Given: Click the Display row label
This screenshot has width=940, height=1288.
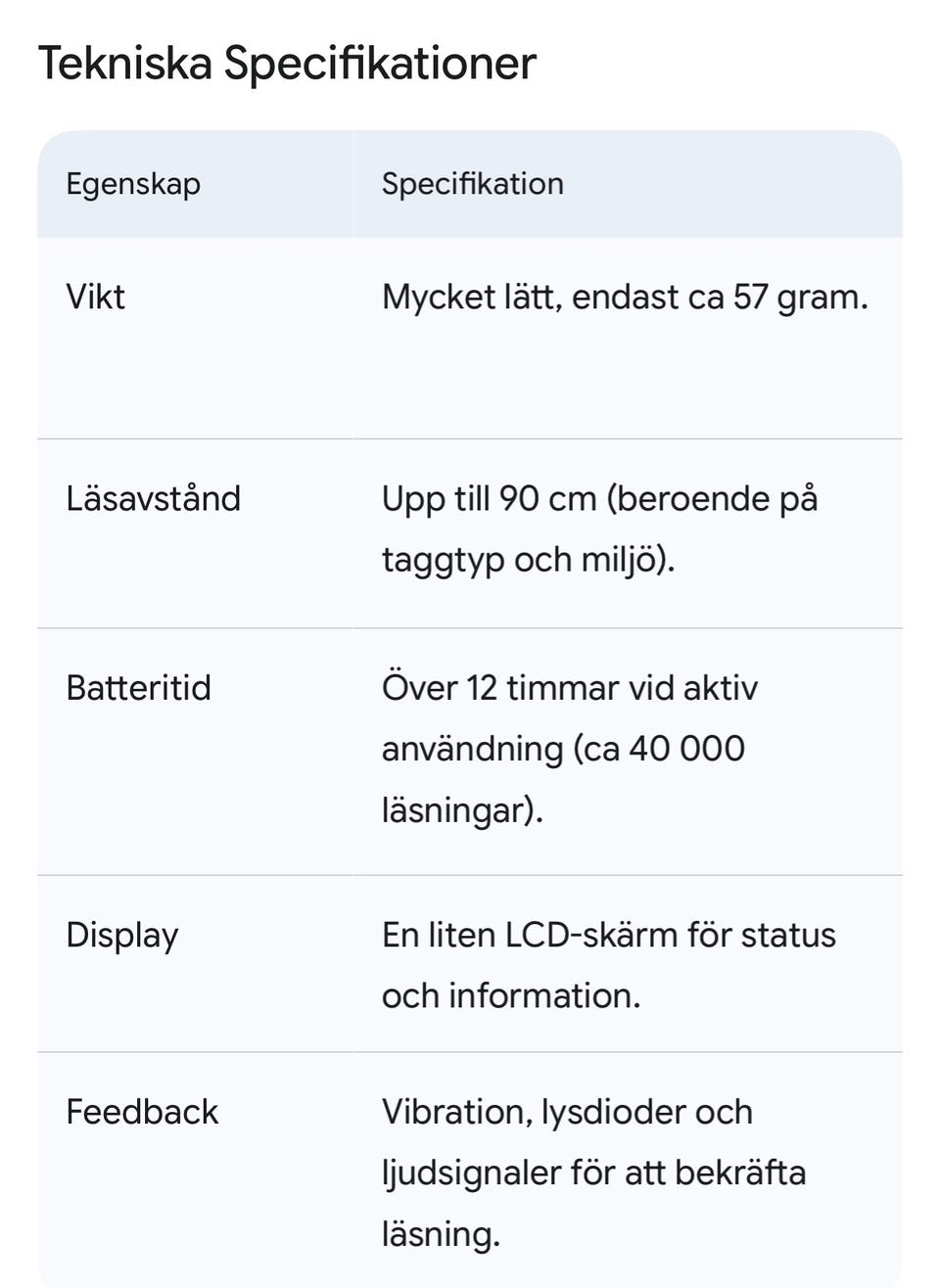Looking at the screenshot, I should 122,936.
